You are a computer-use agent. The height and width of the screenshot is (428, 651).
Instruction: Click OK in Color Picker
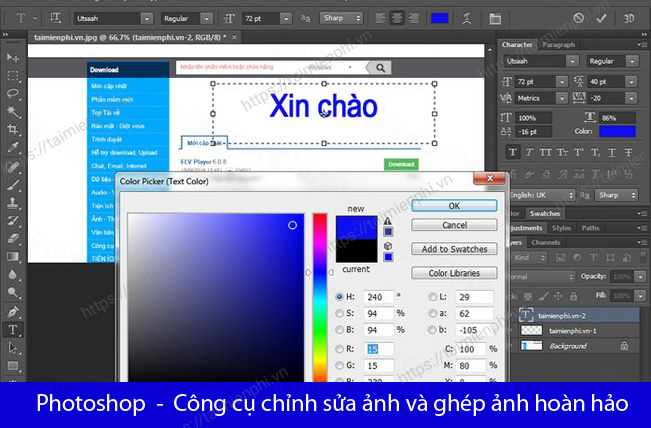(x=454, y=206)
